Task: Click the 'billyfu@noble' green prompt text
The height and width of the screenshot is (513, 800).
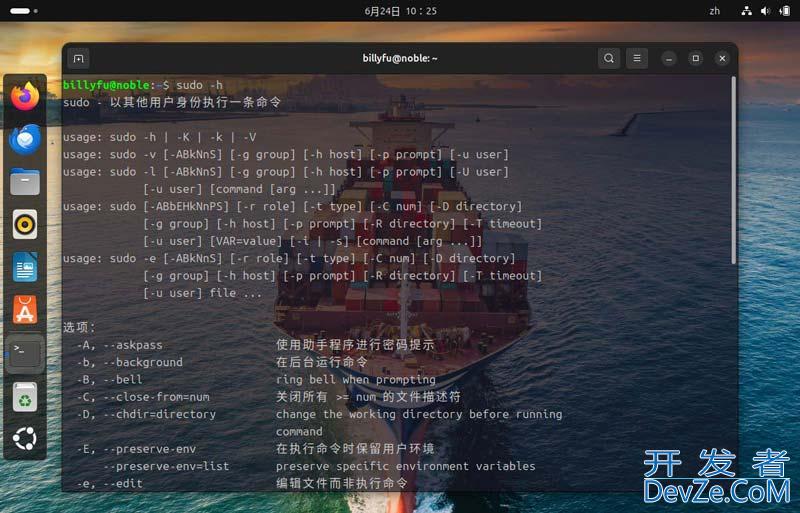Action: coord(106,85)
